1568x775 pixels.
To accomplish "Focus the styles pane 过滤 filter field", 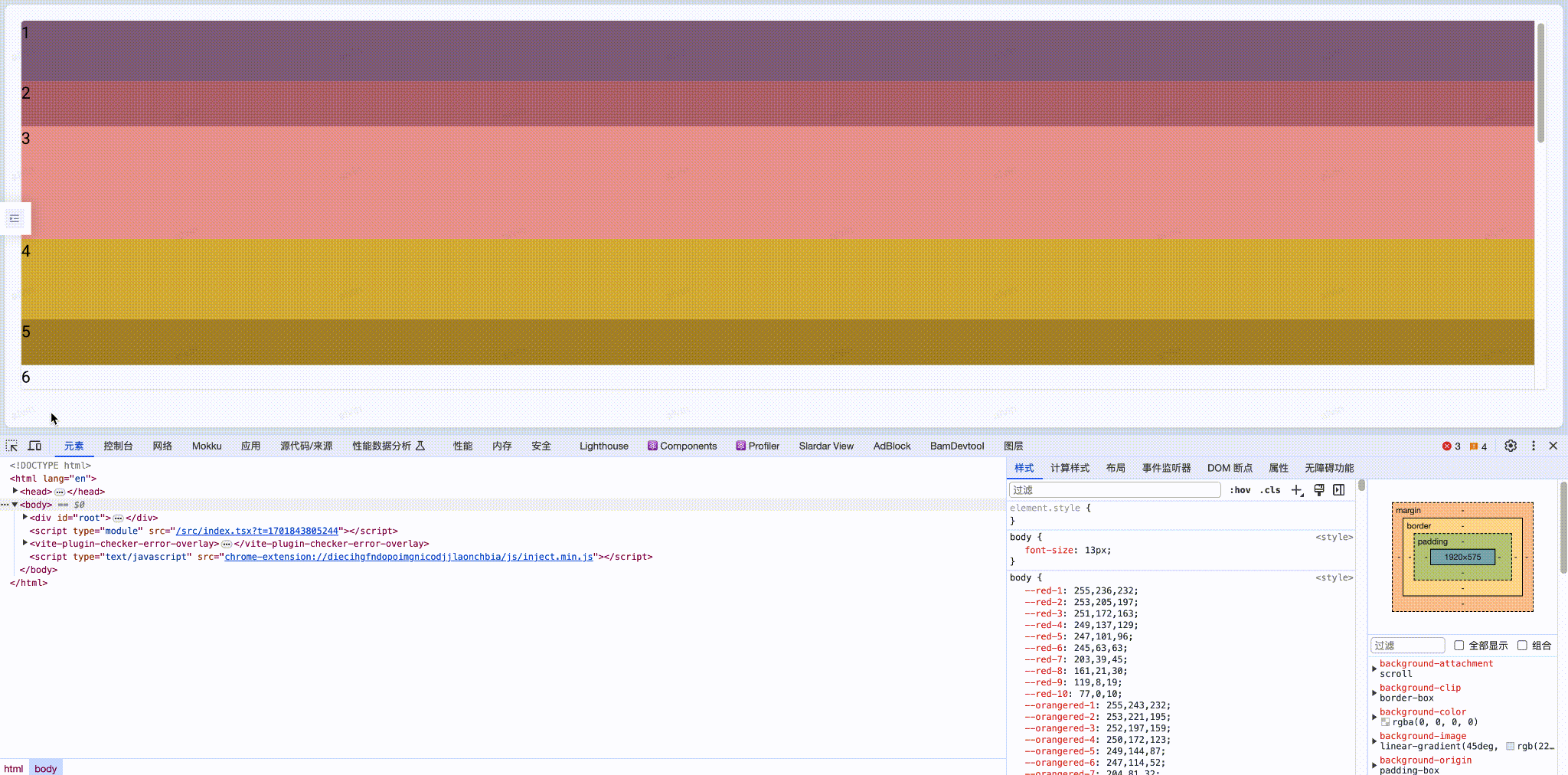I will click(x=1115, y=490).
